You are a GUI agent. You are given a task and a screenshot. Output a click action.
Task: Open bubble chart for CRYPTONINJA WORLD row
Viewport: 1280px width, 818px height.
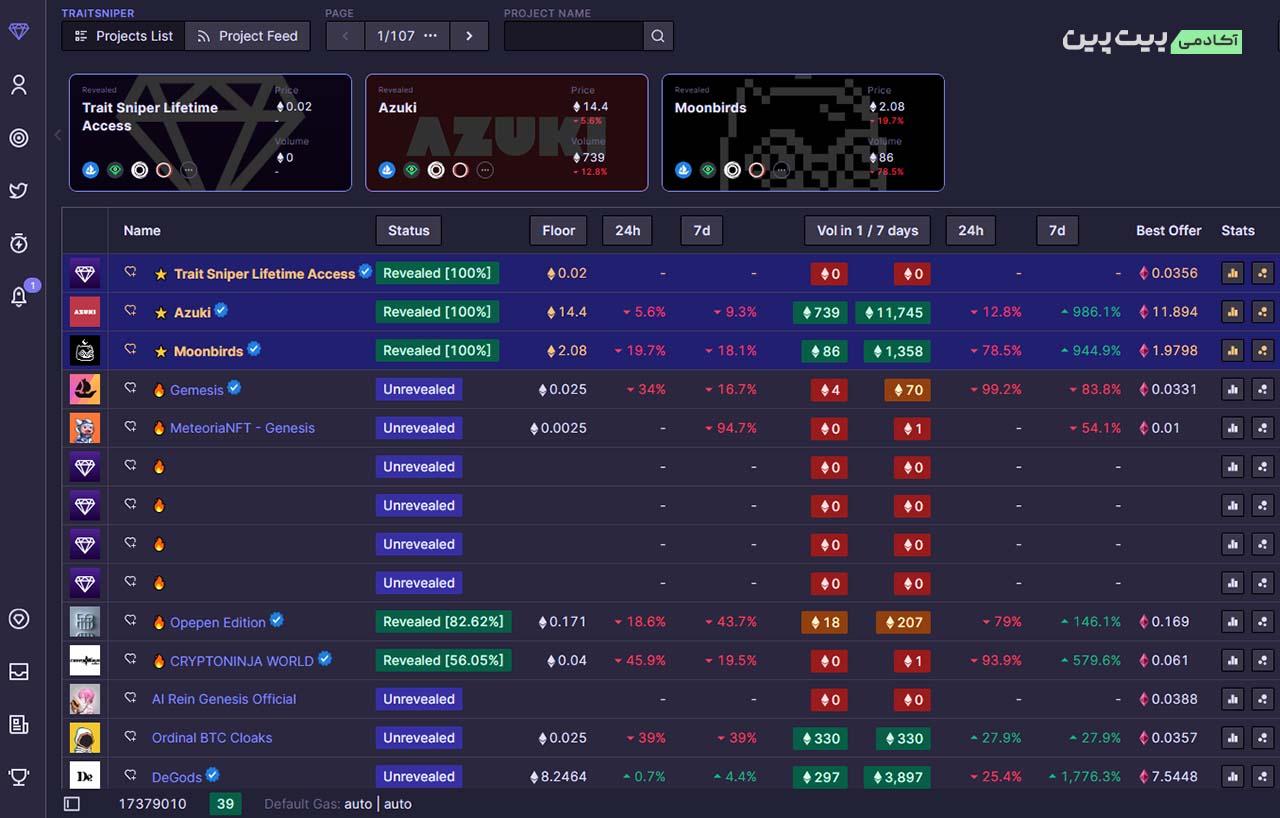pos(1262,660)
